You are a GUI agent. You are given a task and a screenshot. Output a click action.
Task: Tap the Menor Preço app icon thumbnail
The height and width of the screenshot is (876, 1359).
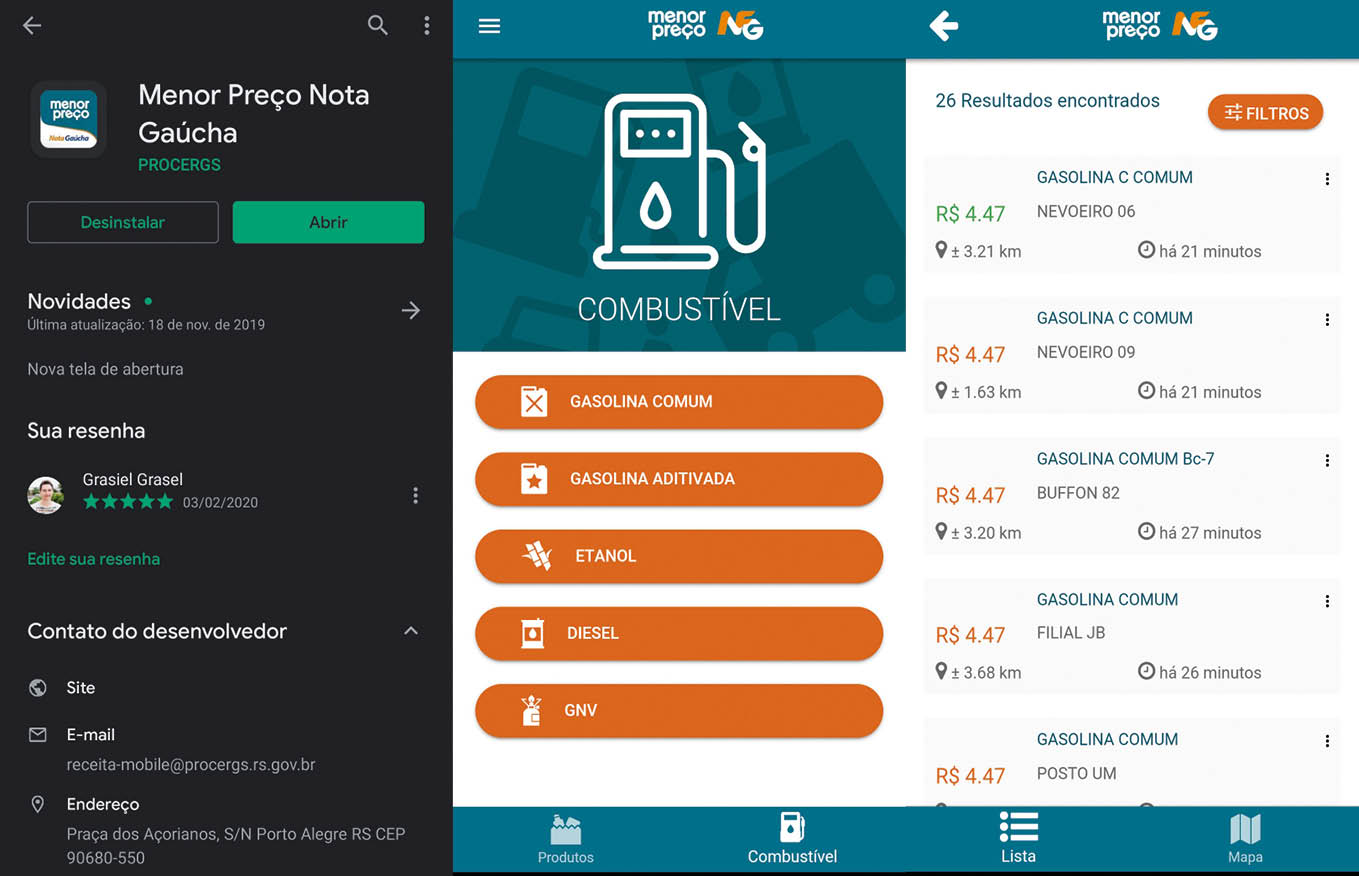[69, 120]
